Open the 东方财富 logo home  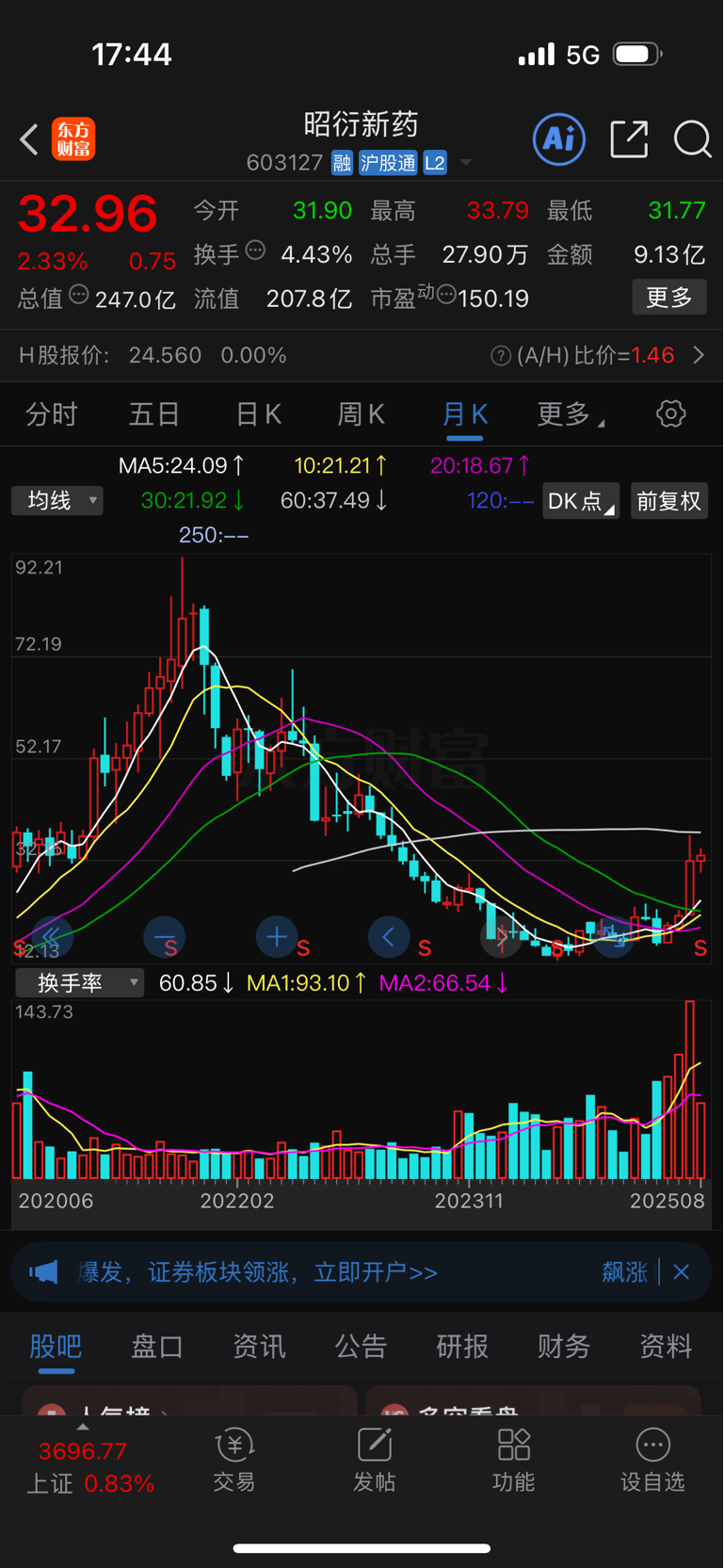tap(73, 139)
